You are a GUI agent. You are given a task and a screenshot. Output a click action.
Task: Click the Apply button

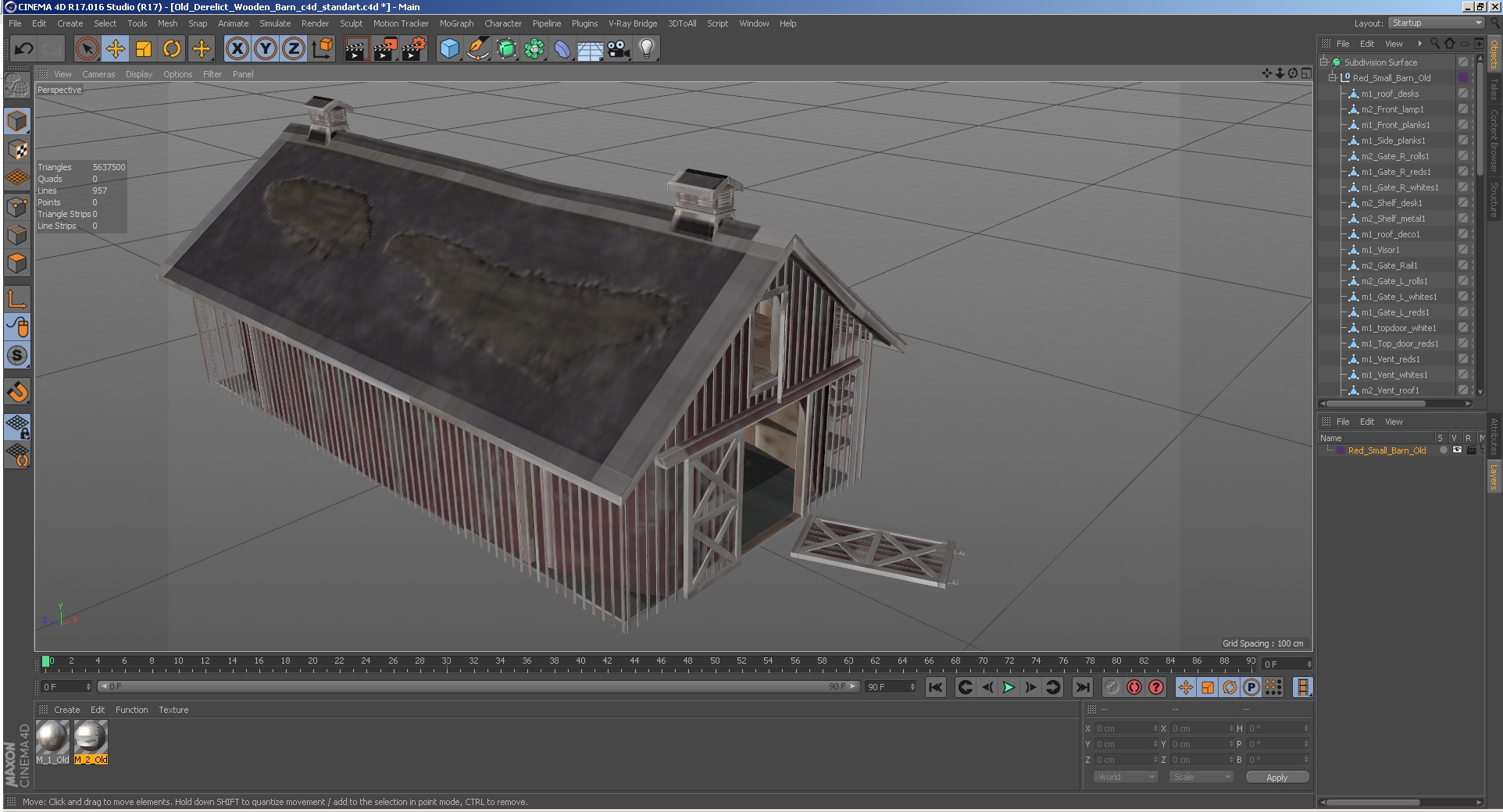tap(1276, 777)
